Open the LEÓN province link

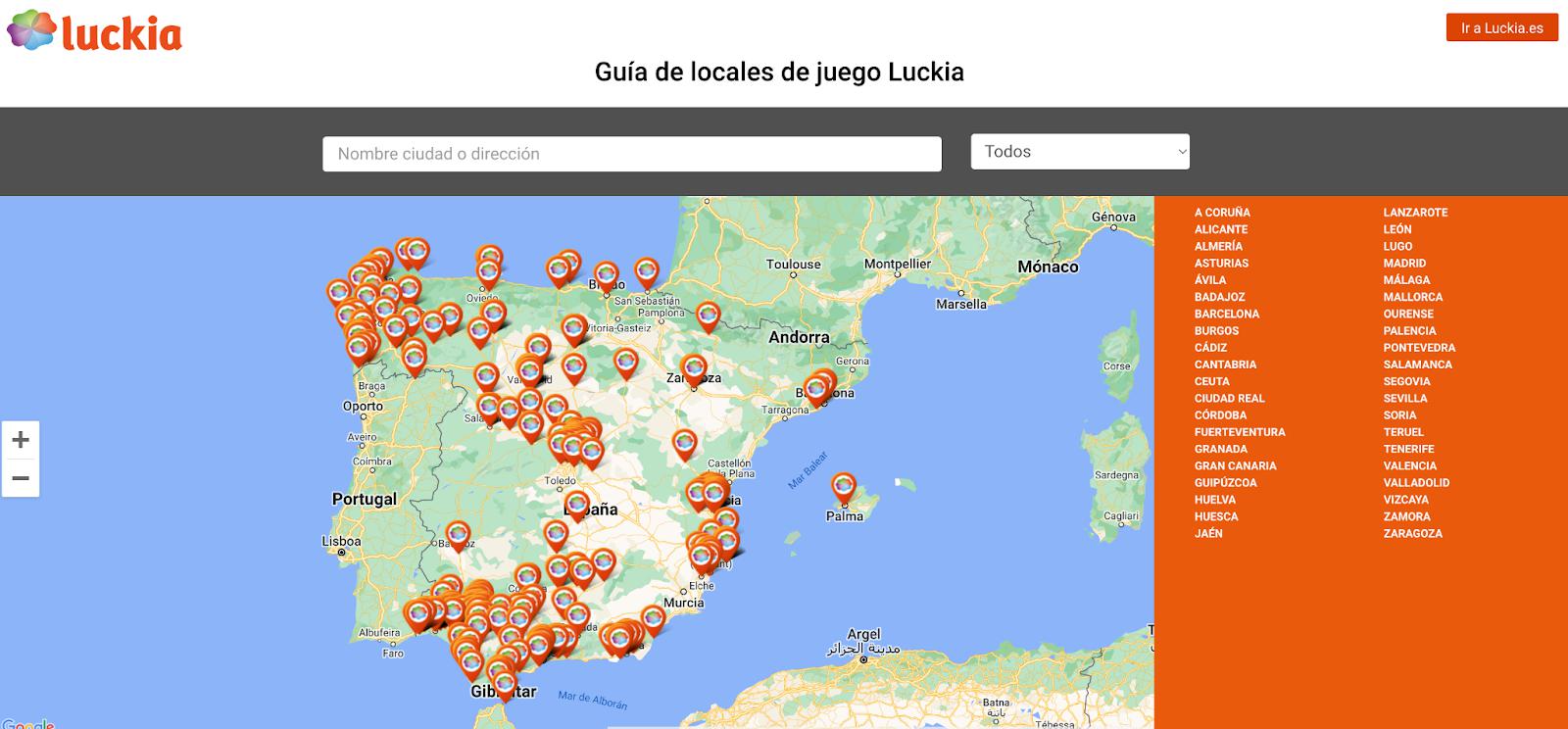coord(1397,229)
